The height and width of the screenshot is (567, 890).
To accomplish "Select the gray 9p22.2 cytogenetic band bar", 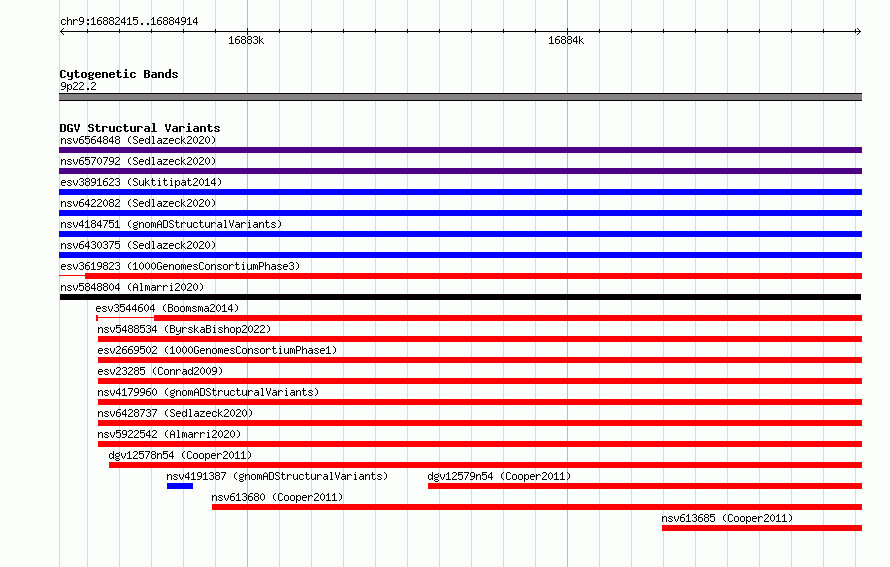I will click(460, 97).
